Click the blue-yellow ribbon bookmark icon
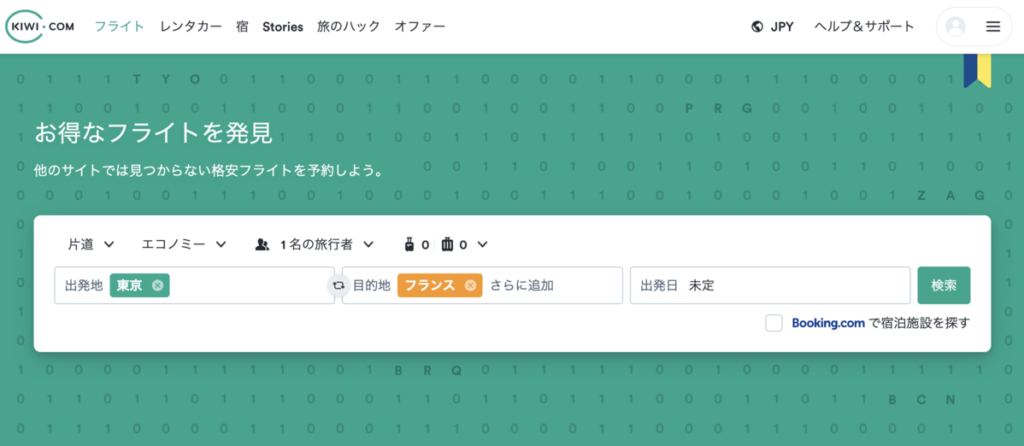This screenshot has width=1024, height=446. click(977, 71)
